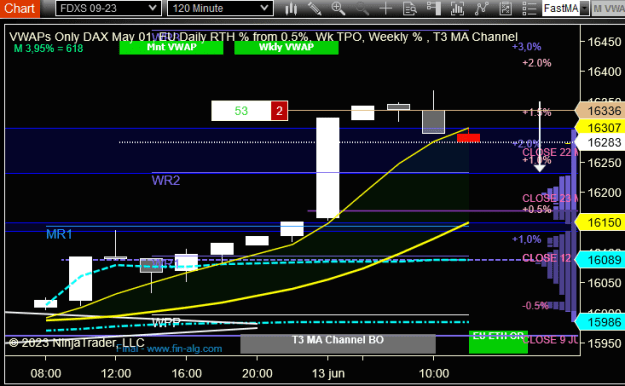Click the Chart Trader icon
625x386 pixels.
[433, 8]
